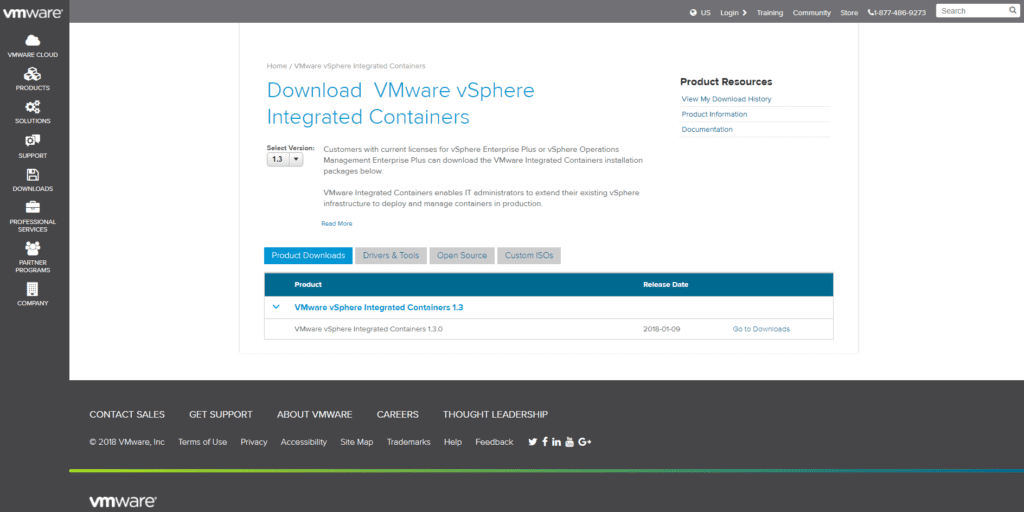Open VMware LinkedIn page icon
The width and height of the screenshot is (1024, 512).
point(556,442)
